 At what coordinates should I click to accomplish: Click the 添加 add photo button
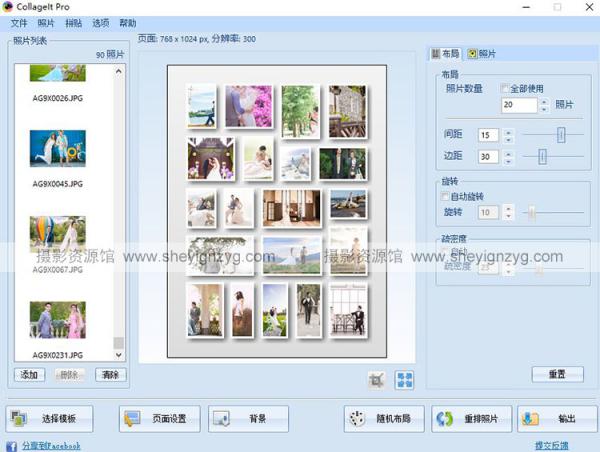coord(30,375)
